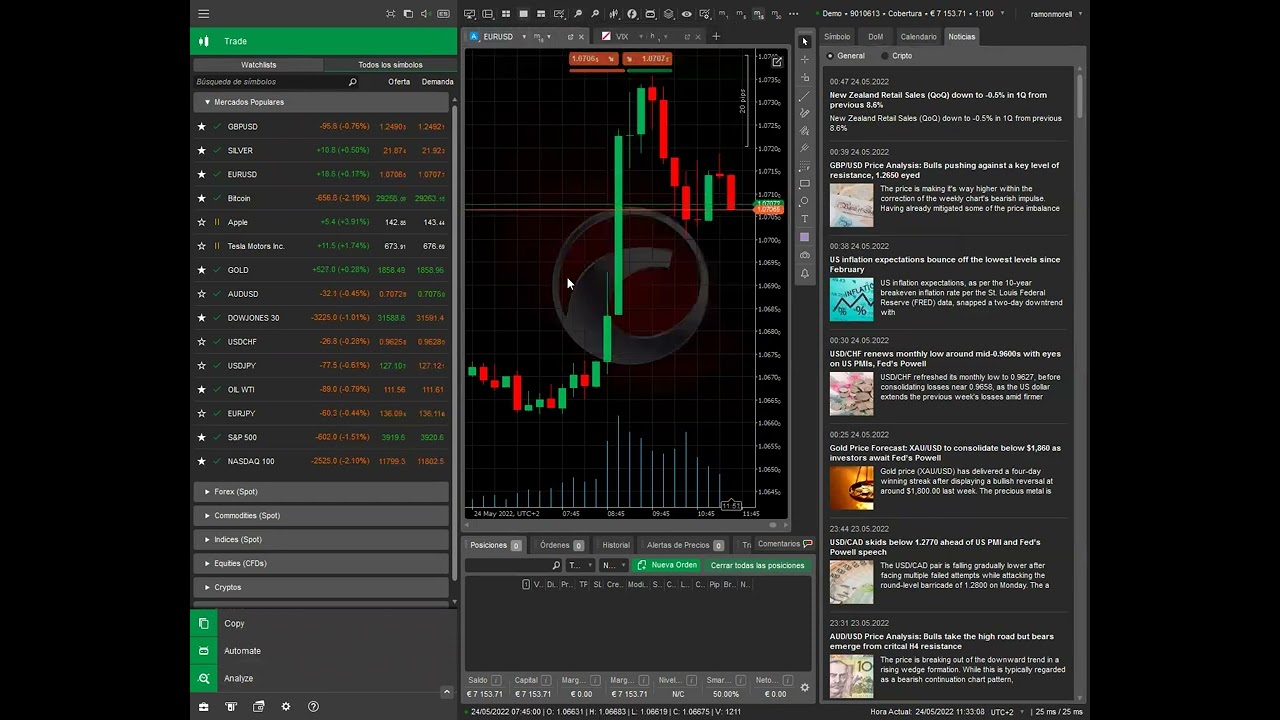The width and height of the screenshot is (1280, 720).
Task: Toggle sound icon in top bar
Action: click(x=424, y=14)
